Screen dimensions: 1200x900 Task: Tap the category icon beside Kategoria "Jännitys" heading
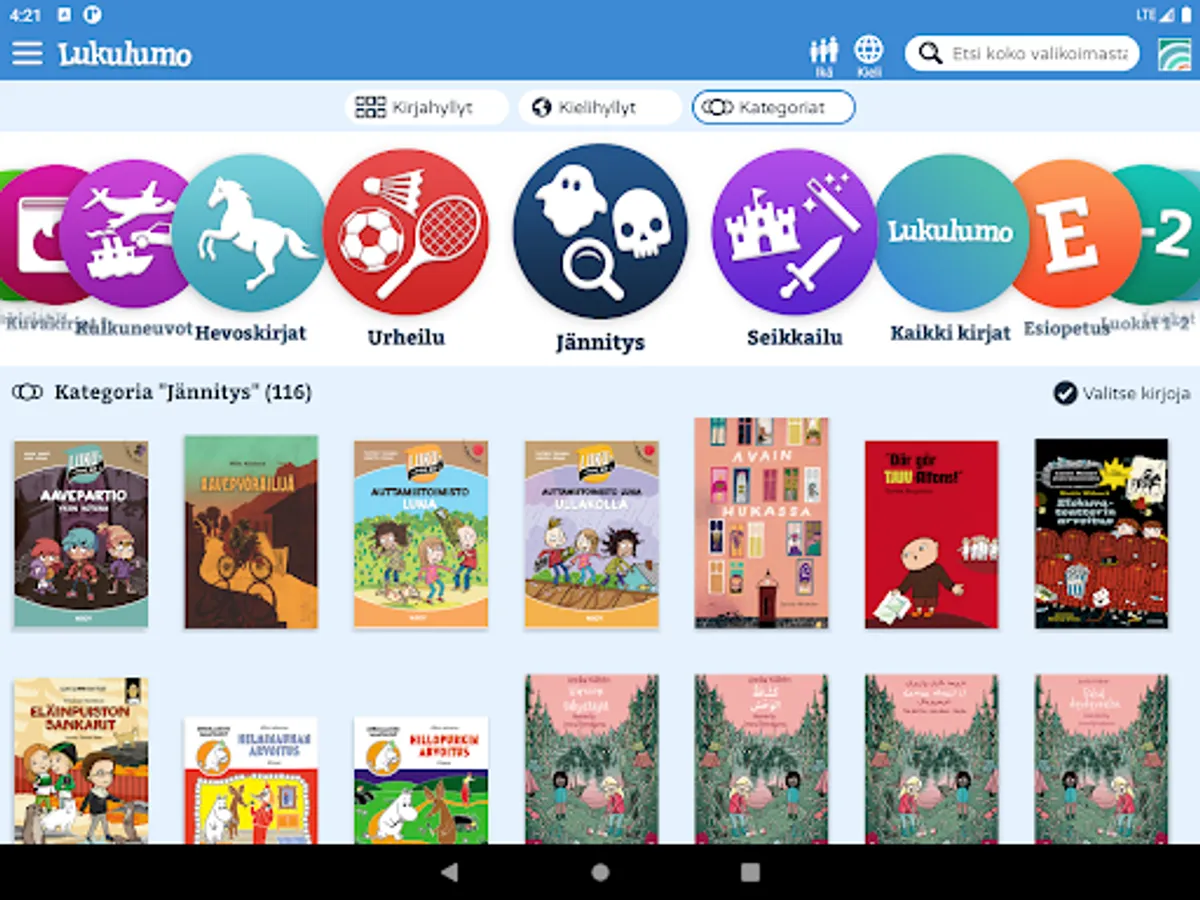coord(27,392)
